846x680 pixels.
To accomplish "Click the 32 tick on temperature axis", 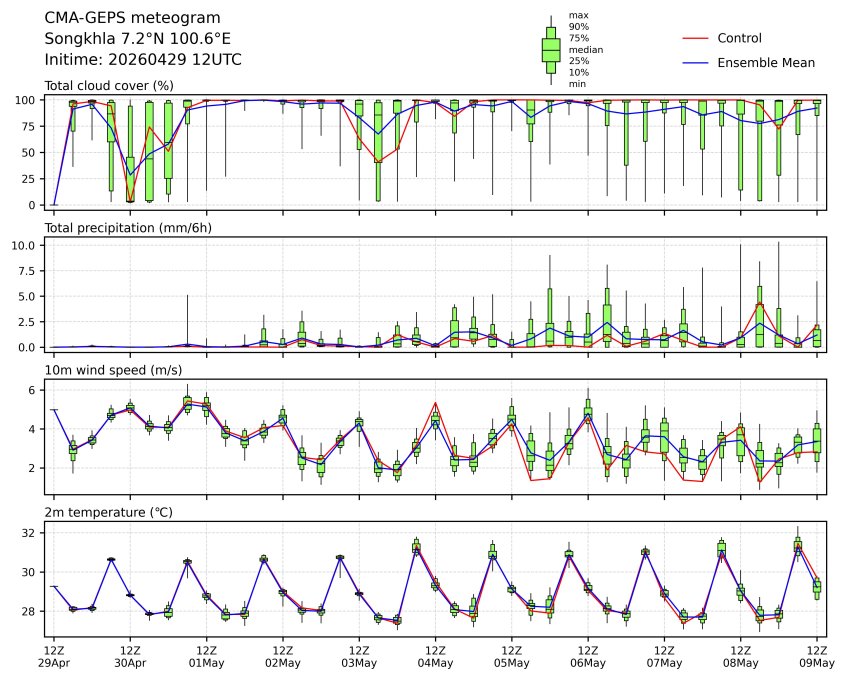I will click(x=30, y=533).
